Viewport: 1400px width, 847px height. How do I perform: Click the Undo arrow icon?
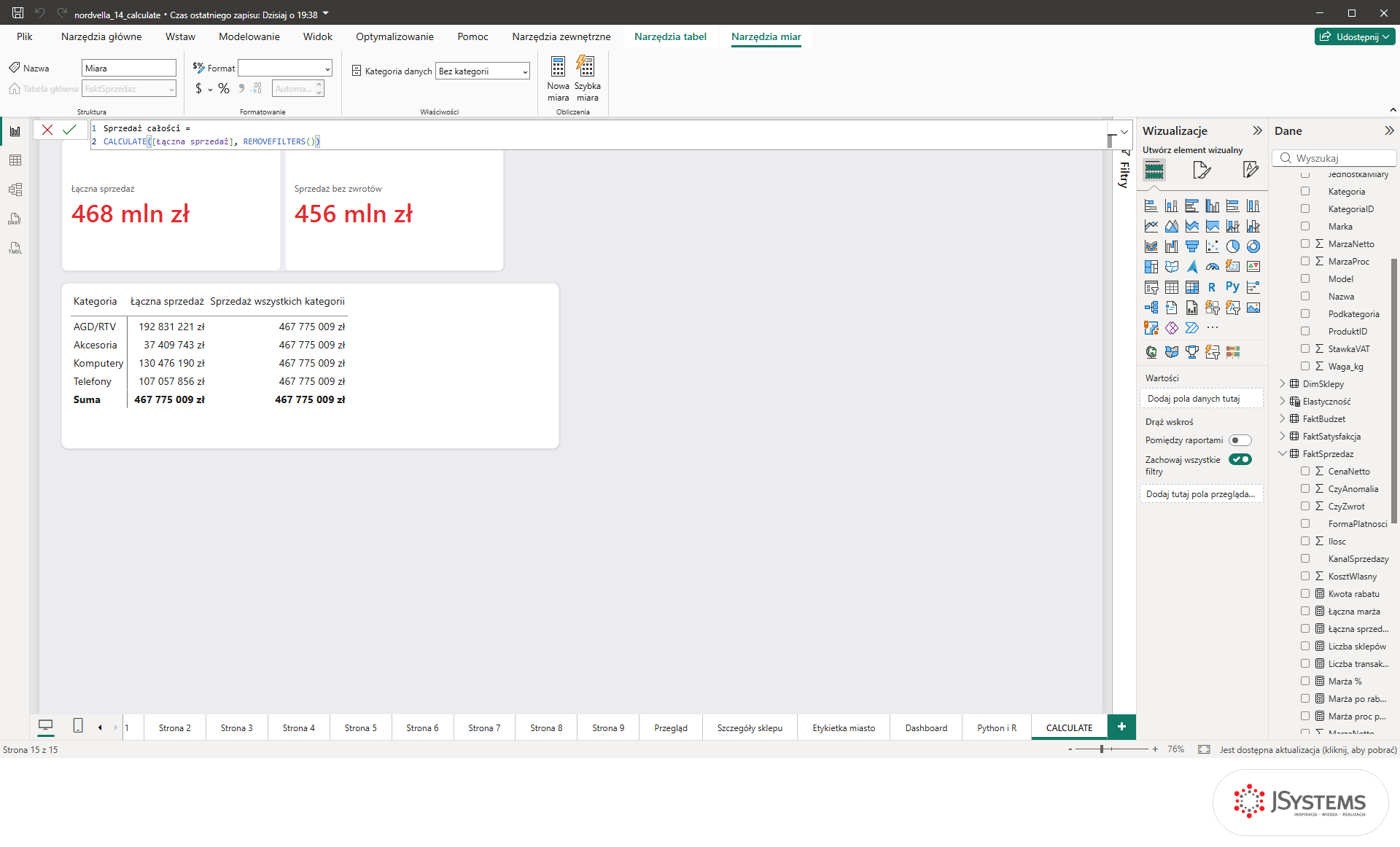(x=40, y=13)
